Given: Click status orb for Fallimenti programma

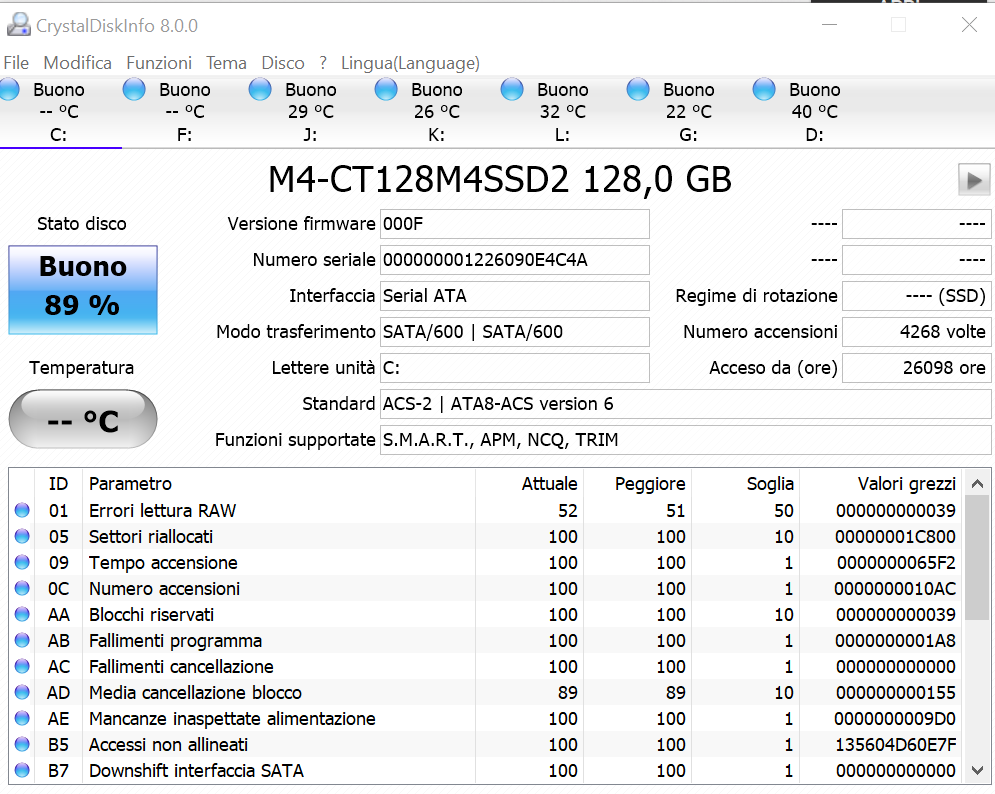Looking at the screenshot, I should (22, 640).
